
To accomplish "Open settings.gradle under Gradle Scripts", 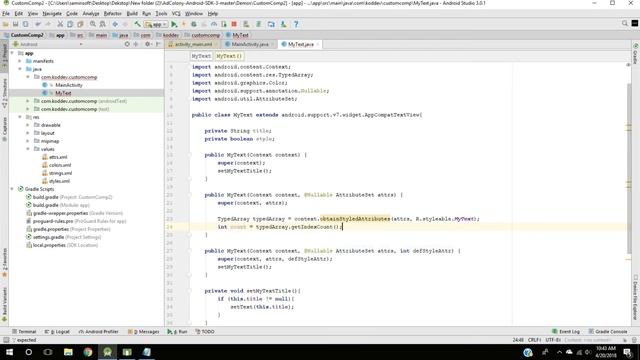I will [48, 237].
